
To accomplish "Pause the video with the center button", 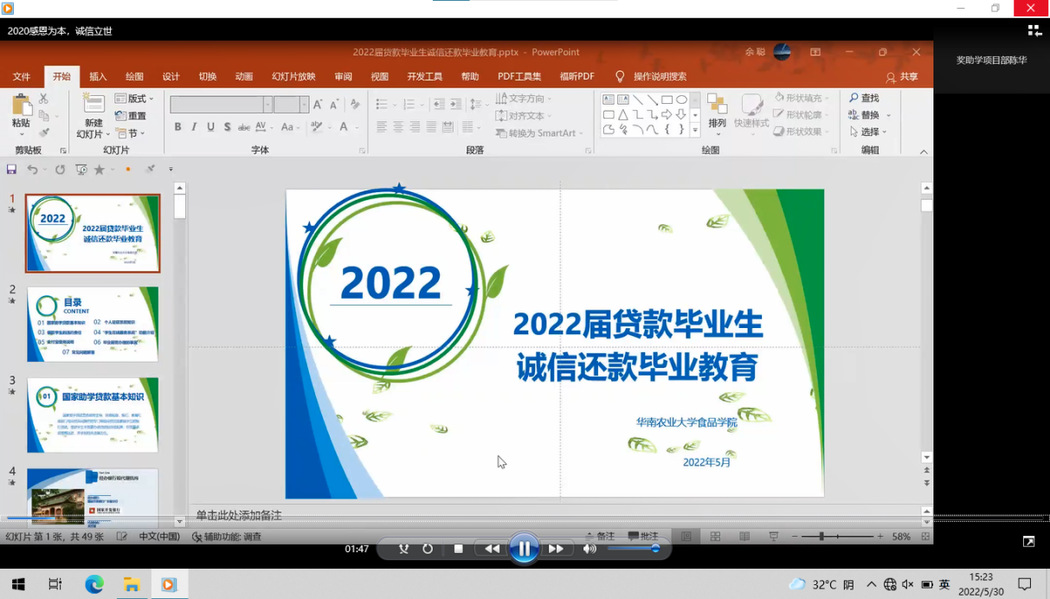I will pos(524,549).
